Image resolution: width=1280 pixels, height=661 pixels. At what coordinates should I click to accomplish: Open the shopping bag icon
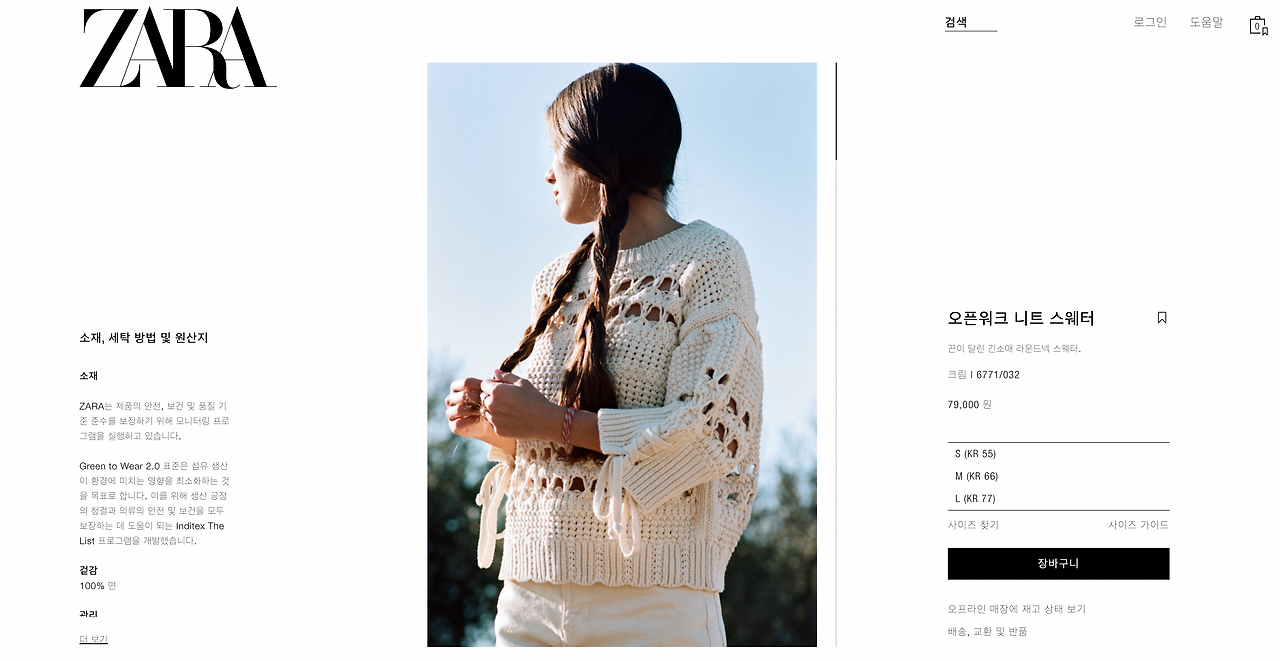click(1258, 25)
